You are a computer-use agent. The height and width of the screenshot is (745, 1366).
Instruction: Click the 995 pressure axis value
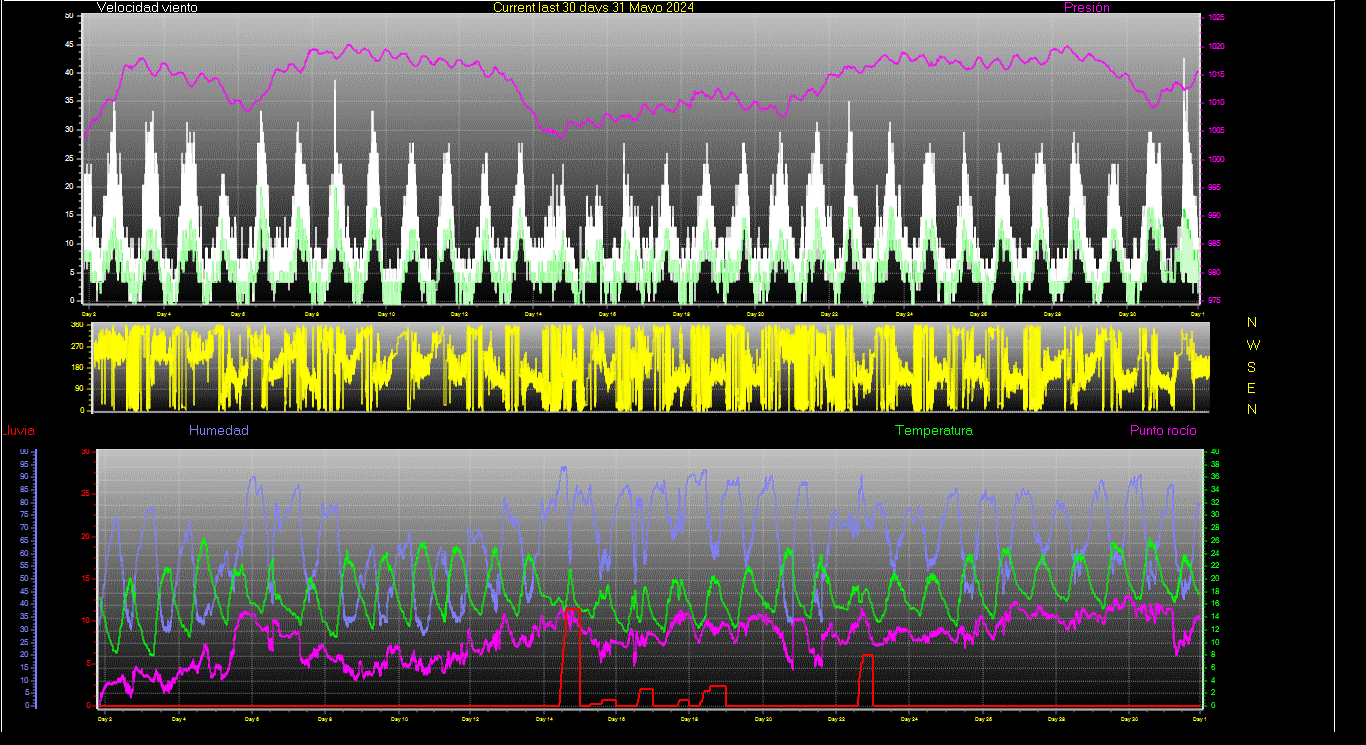click(x=1215, y=188)
